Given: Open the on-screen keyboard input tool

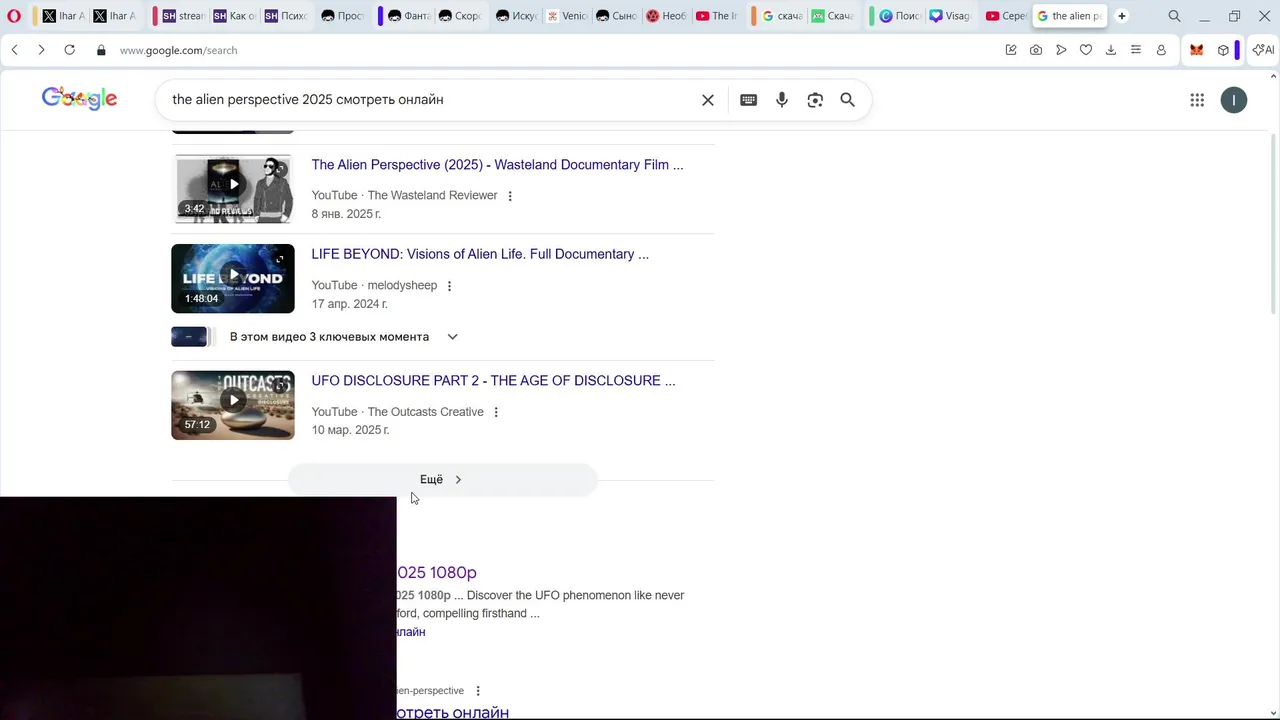Looking at the screenshot, I should [x=748, y=100].
